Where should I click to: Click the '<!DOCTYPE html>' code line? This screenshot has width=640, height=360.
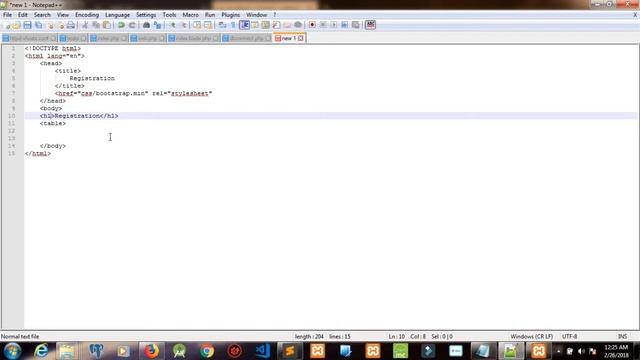pos(53,49)
